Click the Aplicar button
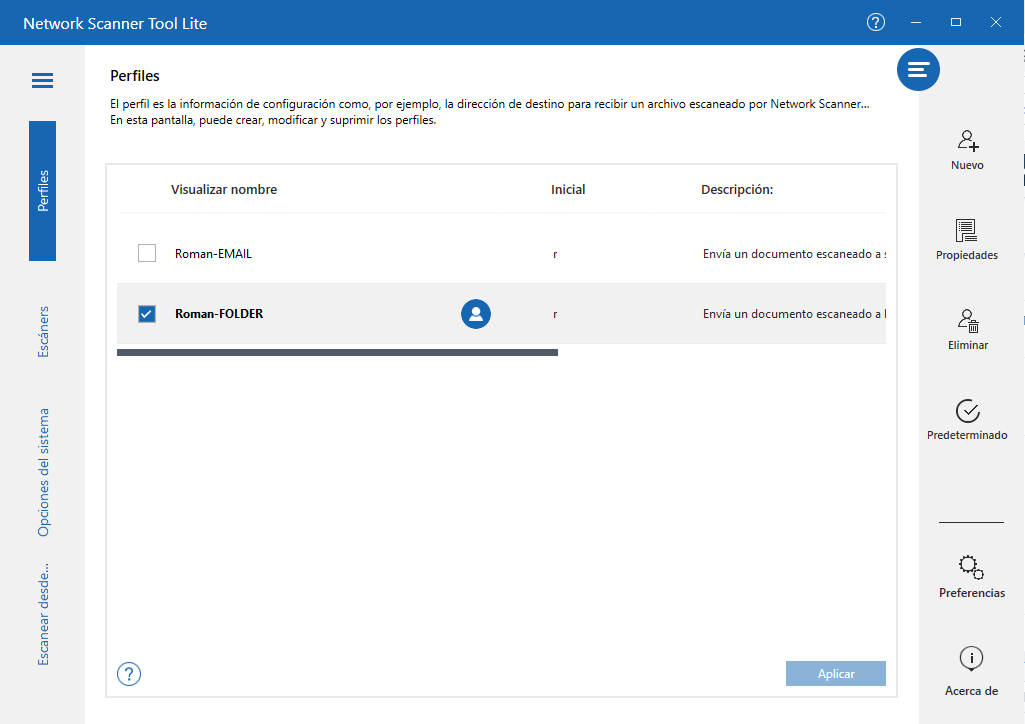 [835, 674]
